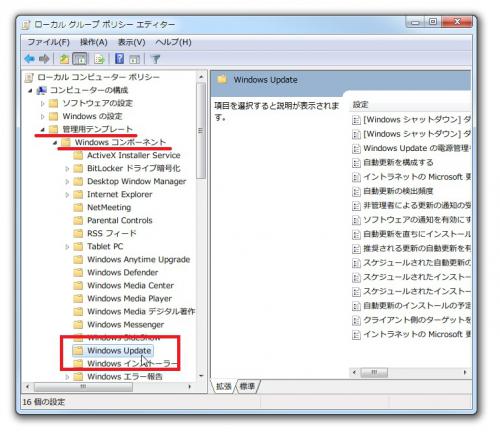Select the クライアント側のターゲット setting
The height and width of the screenshot is (438, 500).
click(417, 320)
